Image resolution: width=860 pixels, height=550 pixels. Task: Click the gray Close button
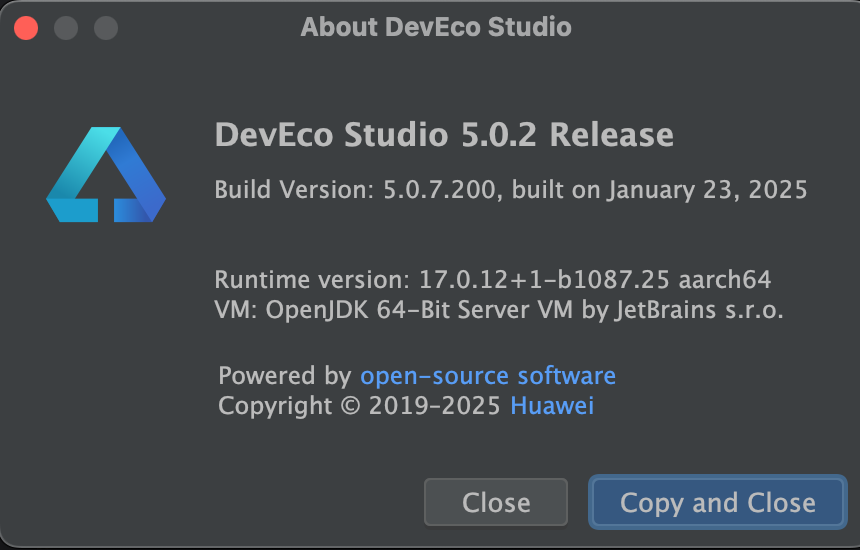tap(496, 502)
